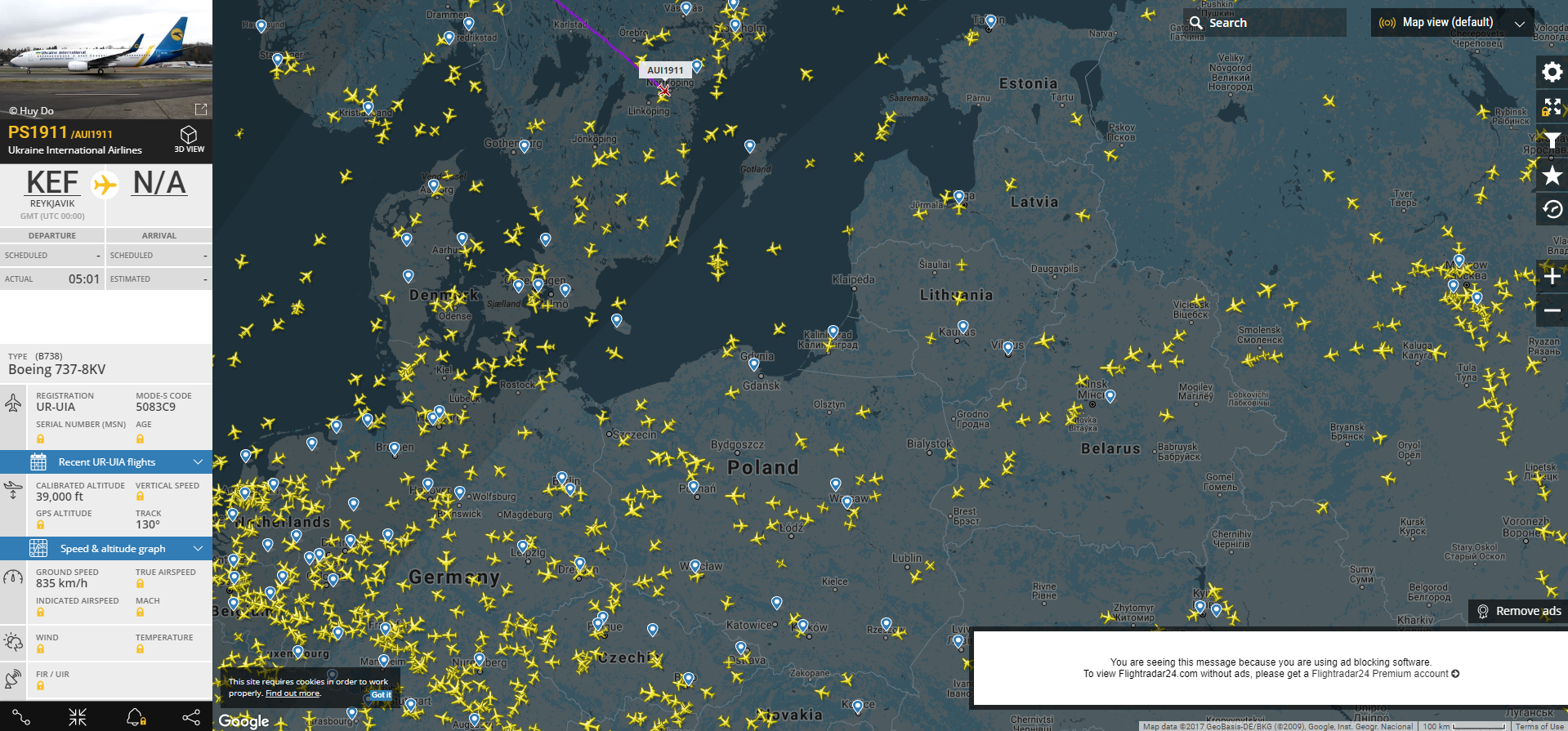Zoom in on the map
The height and width of the screenshot is (731, 1568).
tap(1552, 277)
